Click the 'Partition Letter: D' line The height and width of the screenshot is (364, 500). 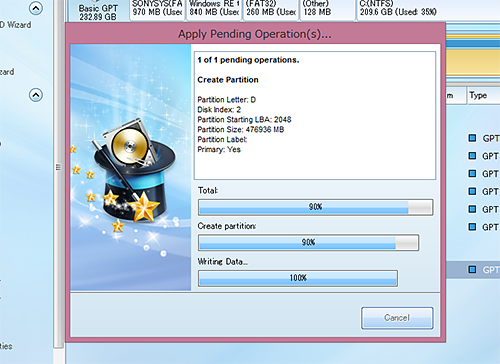point(227,100)
